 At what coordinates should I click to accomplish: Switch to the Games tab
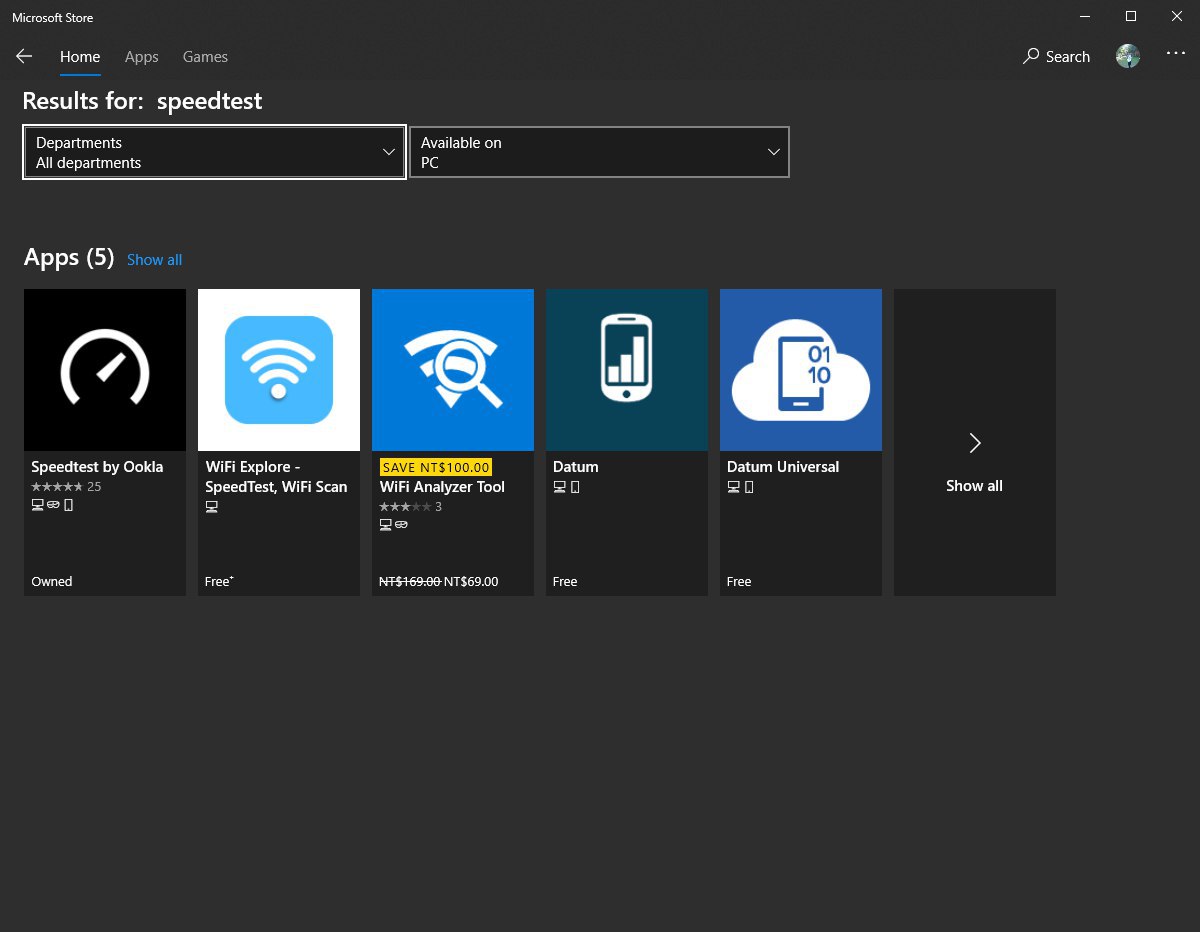pyautogui.click(x=205, y=57)
